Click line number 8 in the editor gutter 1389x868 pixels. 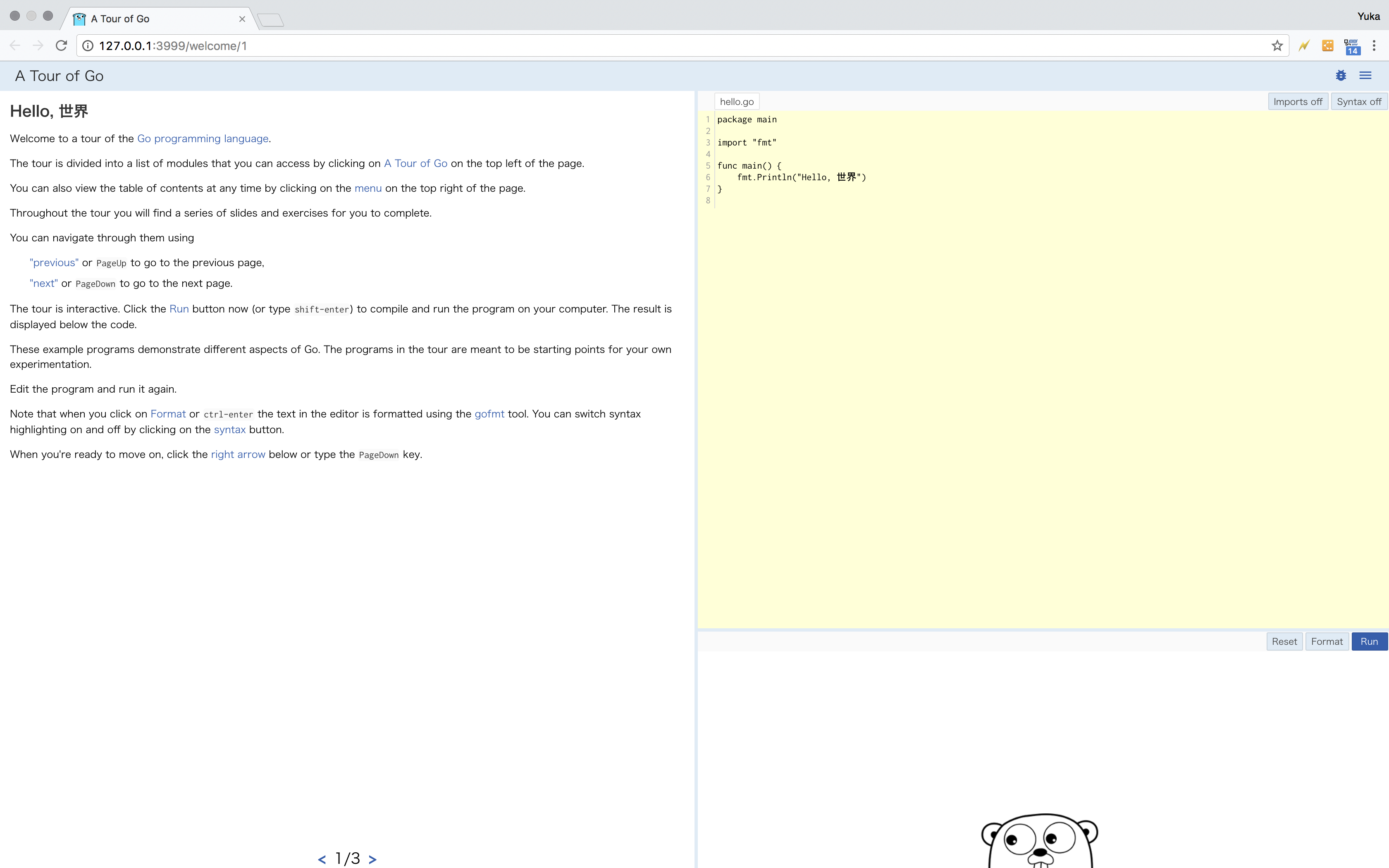[x=708, y=200]
